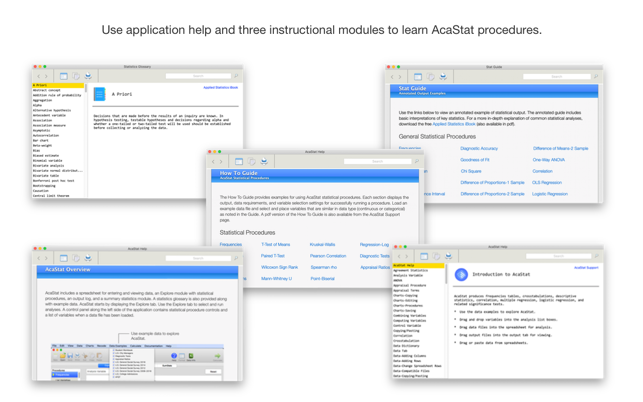Toggle sidebar panel icon in Statistics Glossary window
643x402 pixels.
(64, 76)
